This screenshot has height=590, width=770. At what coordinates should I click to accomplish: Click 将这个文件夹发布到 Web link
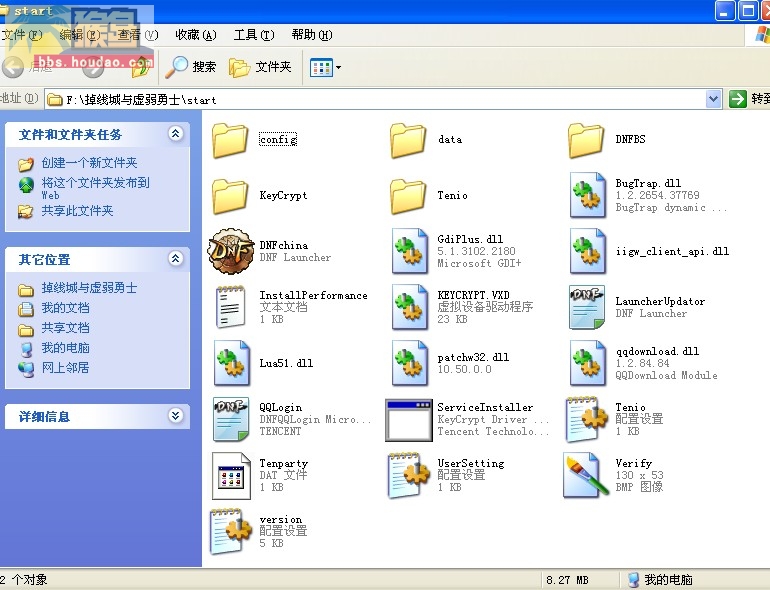tap(95, 189)
